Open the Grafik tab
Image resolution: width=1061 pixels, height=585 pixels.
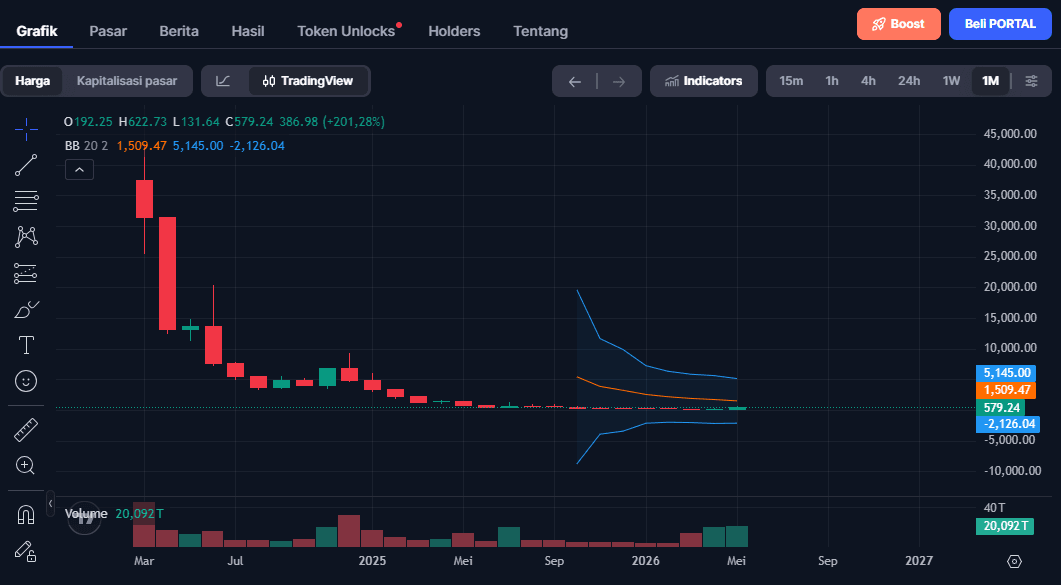[37, 31]
